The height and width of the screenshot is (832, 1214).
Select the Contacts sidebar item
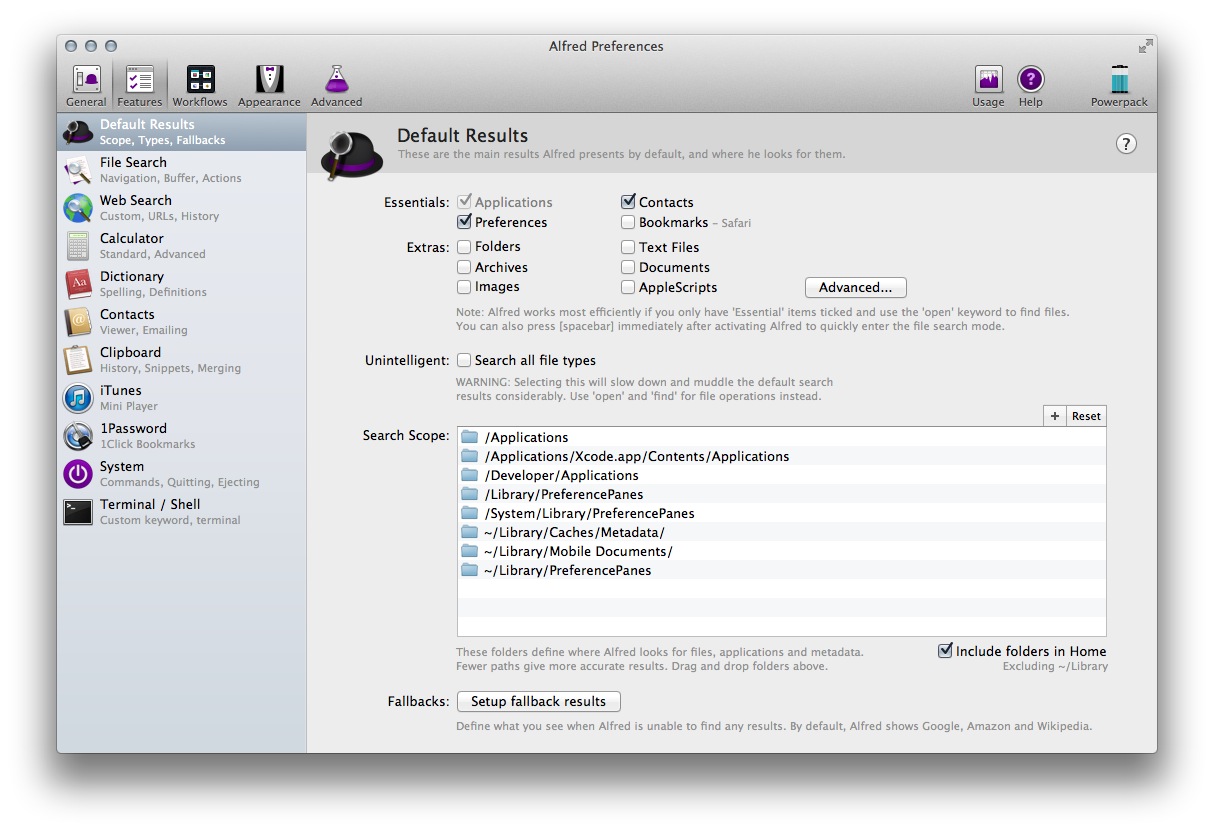click(182, 322)
